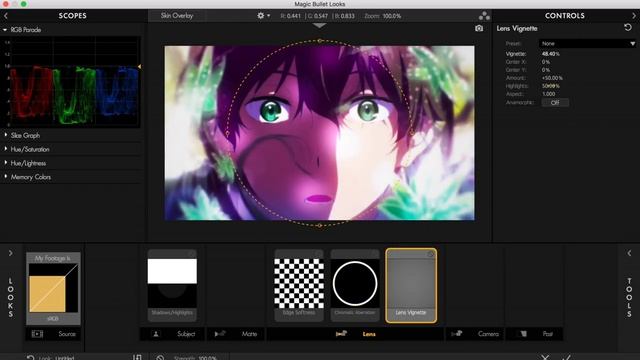Click the Center X value field

click(x=546, y=62)
